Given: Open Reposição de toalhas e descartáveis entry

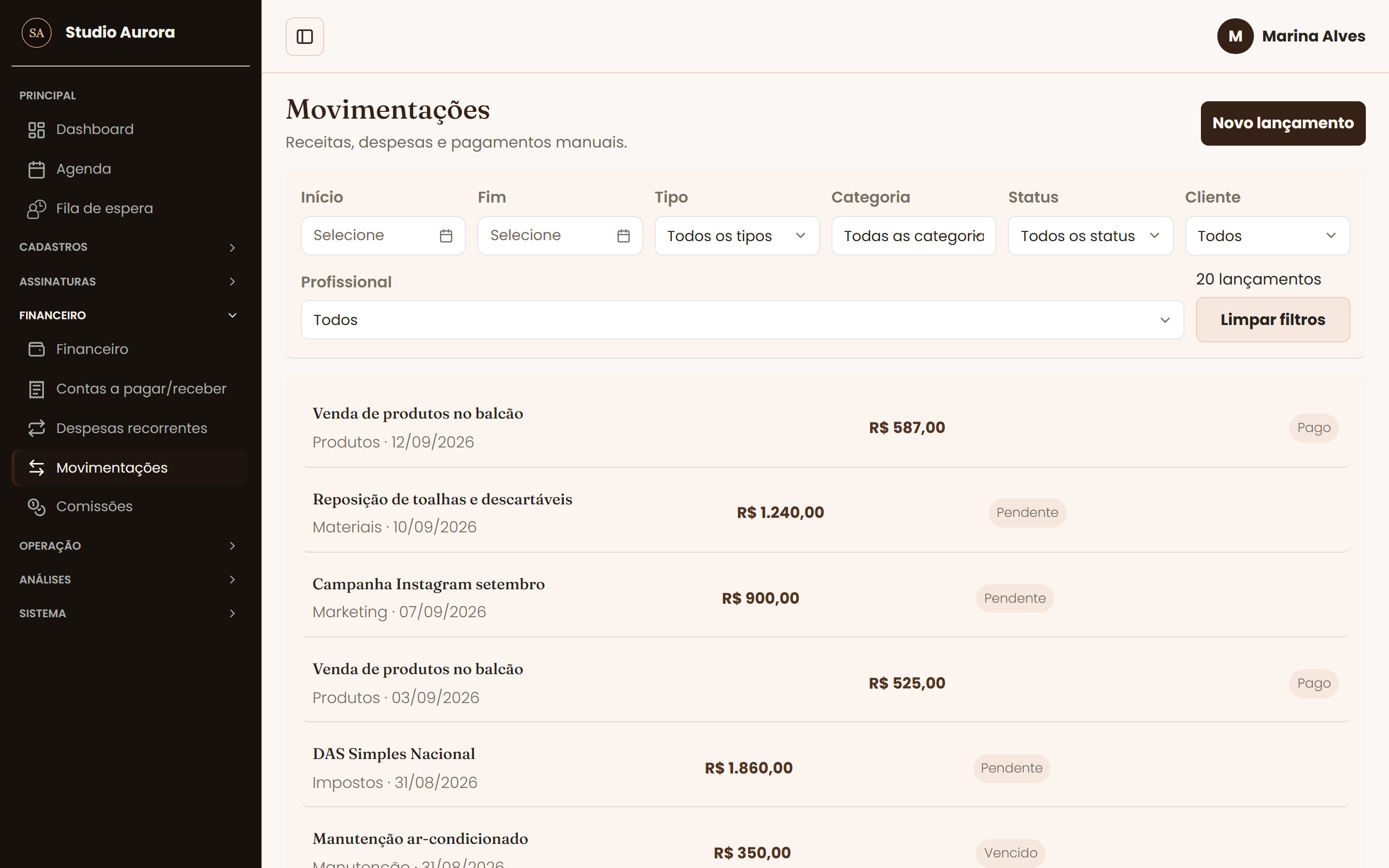Looking at the screenshot, I should click(x=825, y=513).
